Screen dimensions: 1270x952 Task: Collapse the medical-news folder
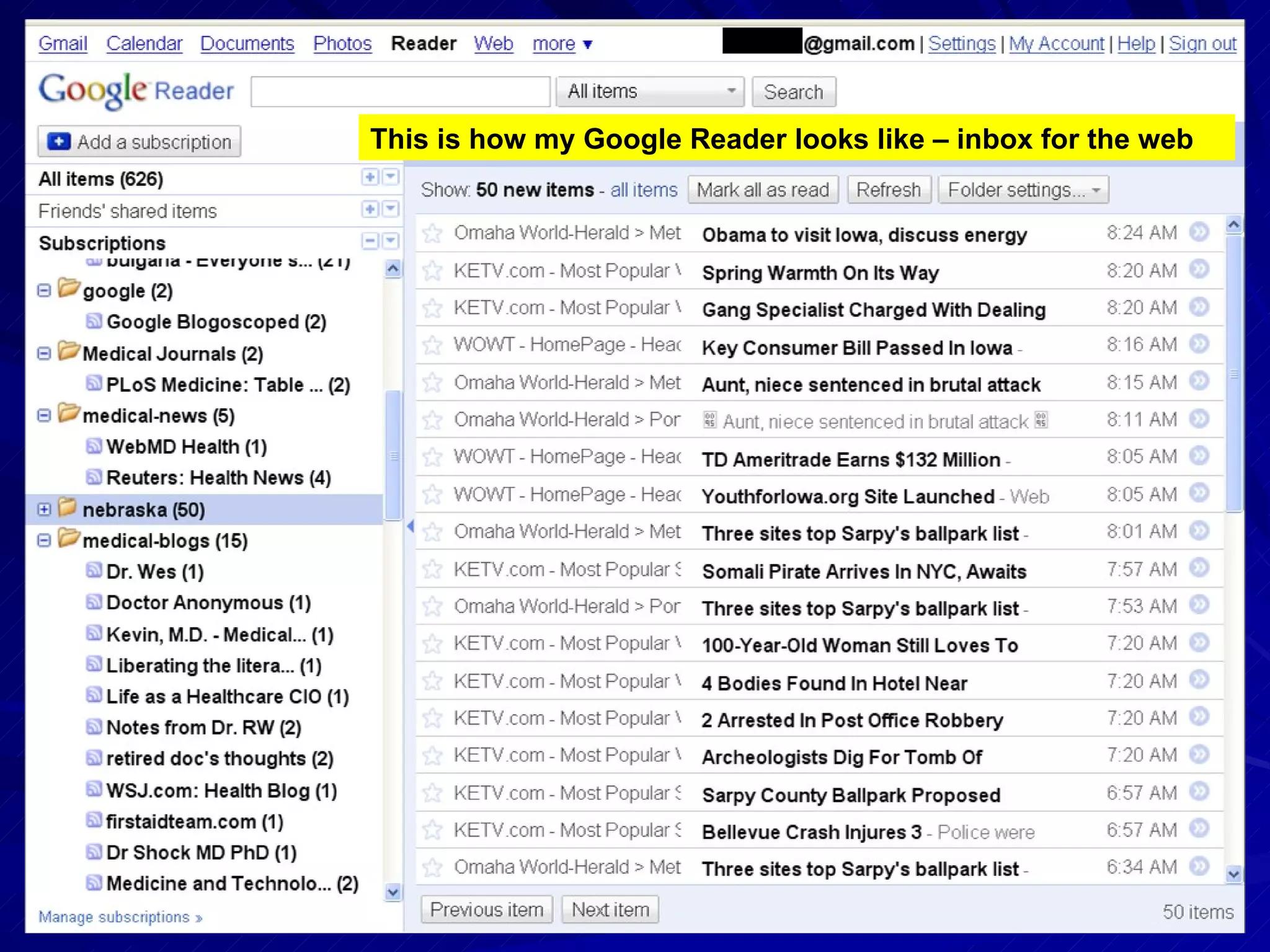click(x=44, y=415)
